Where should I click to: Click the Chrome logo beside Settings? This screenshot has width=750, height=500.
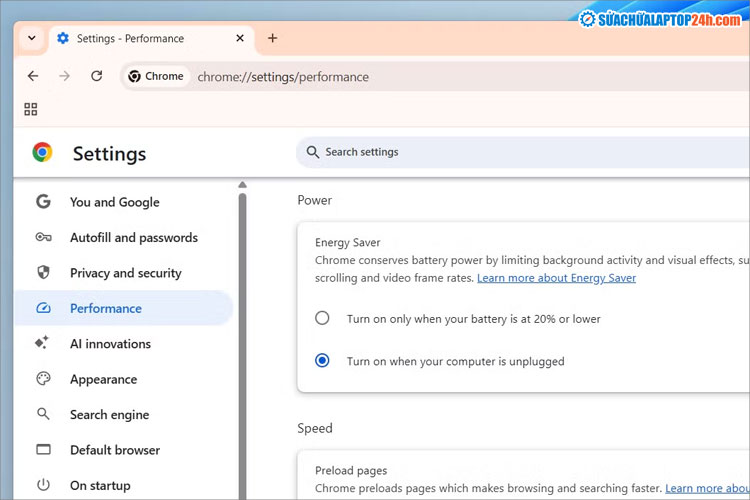click(x=43, y=152)
